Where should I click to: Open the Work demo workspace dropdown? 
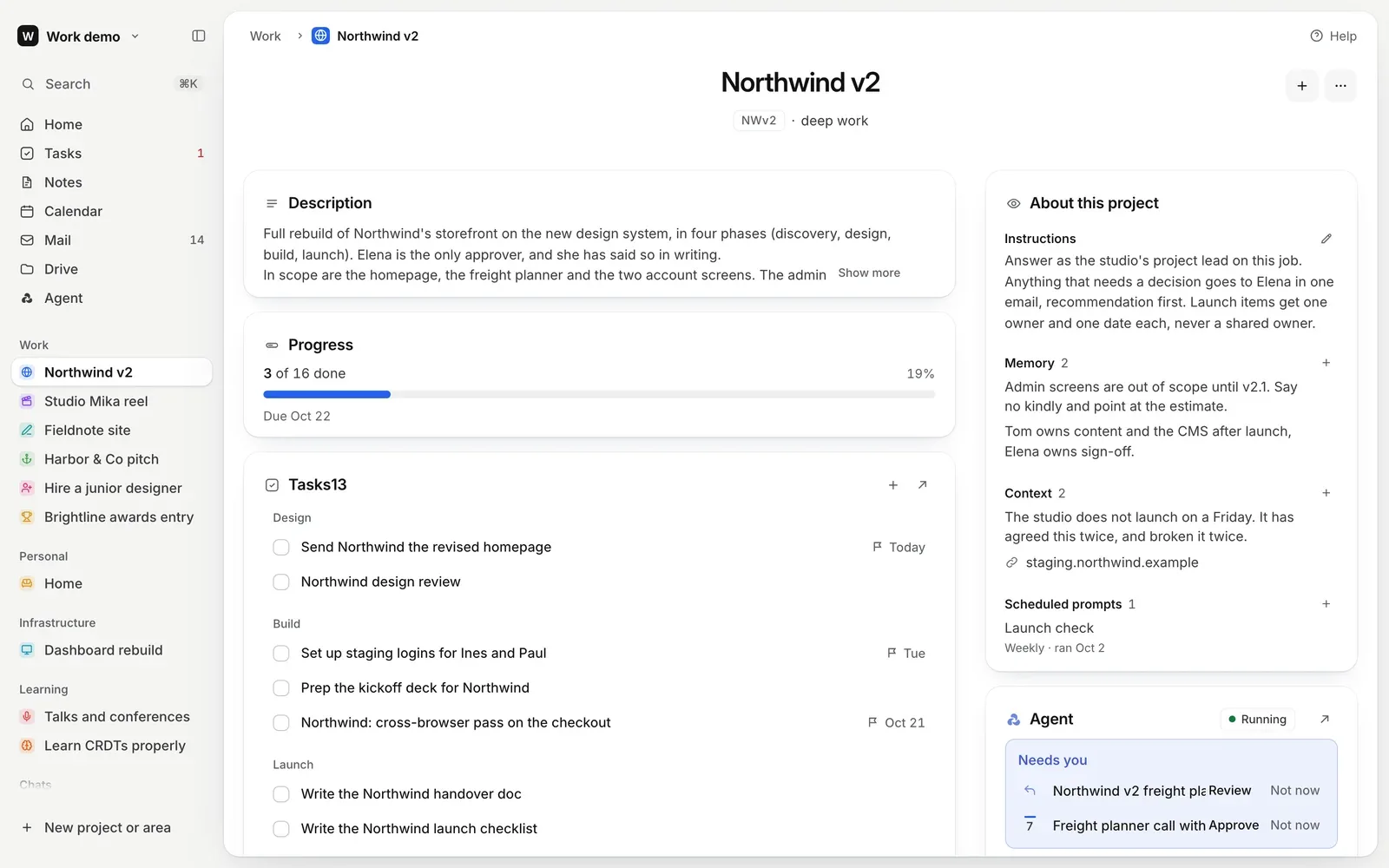tap(78, 36)
